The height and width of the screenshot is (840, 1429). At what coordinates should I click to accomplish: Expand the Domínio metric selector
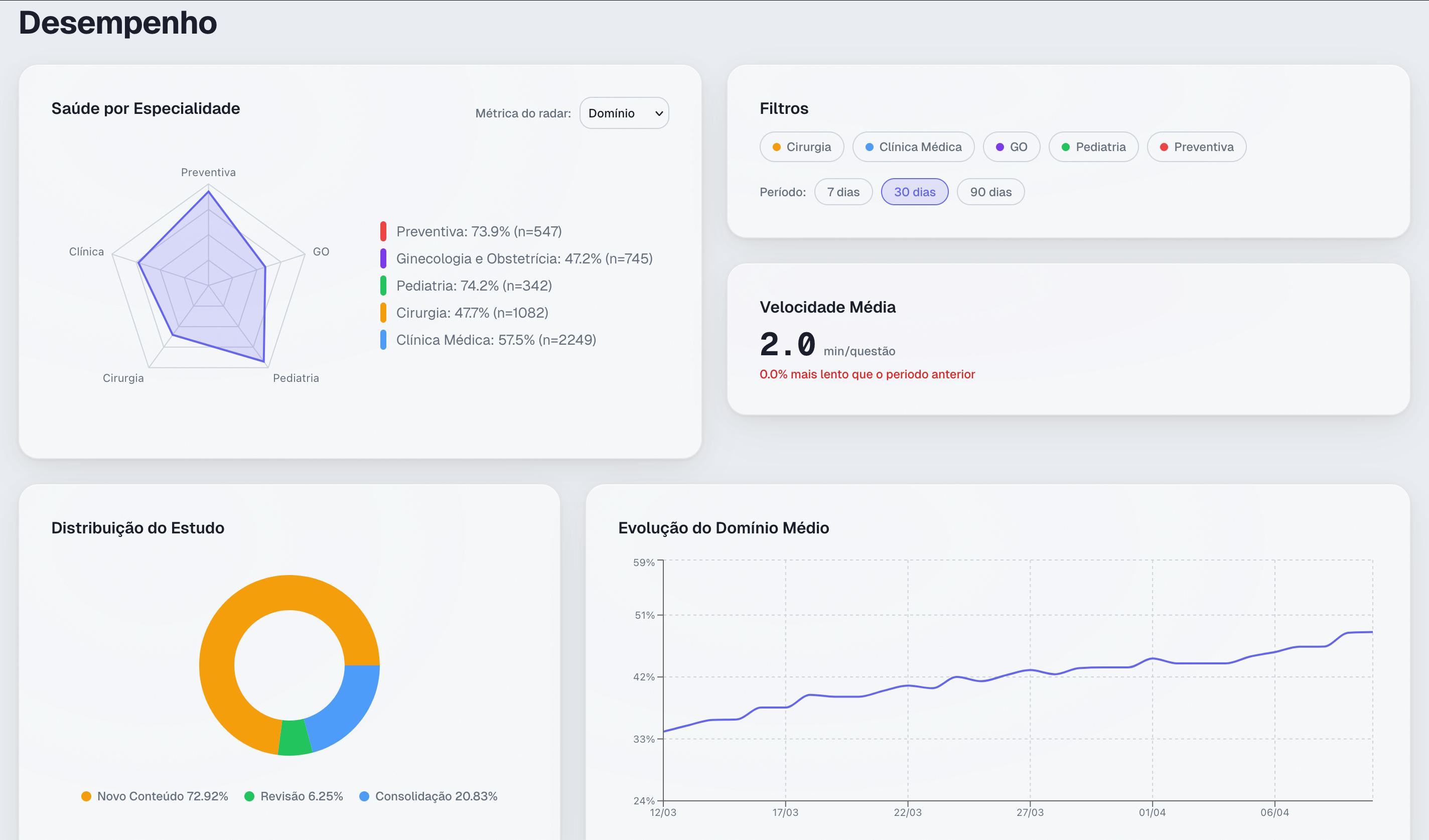624,113
